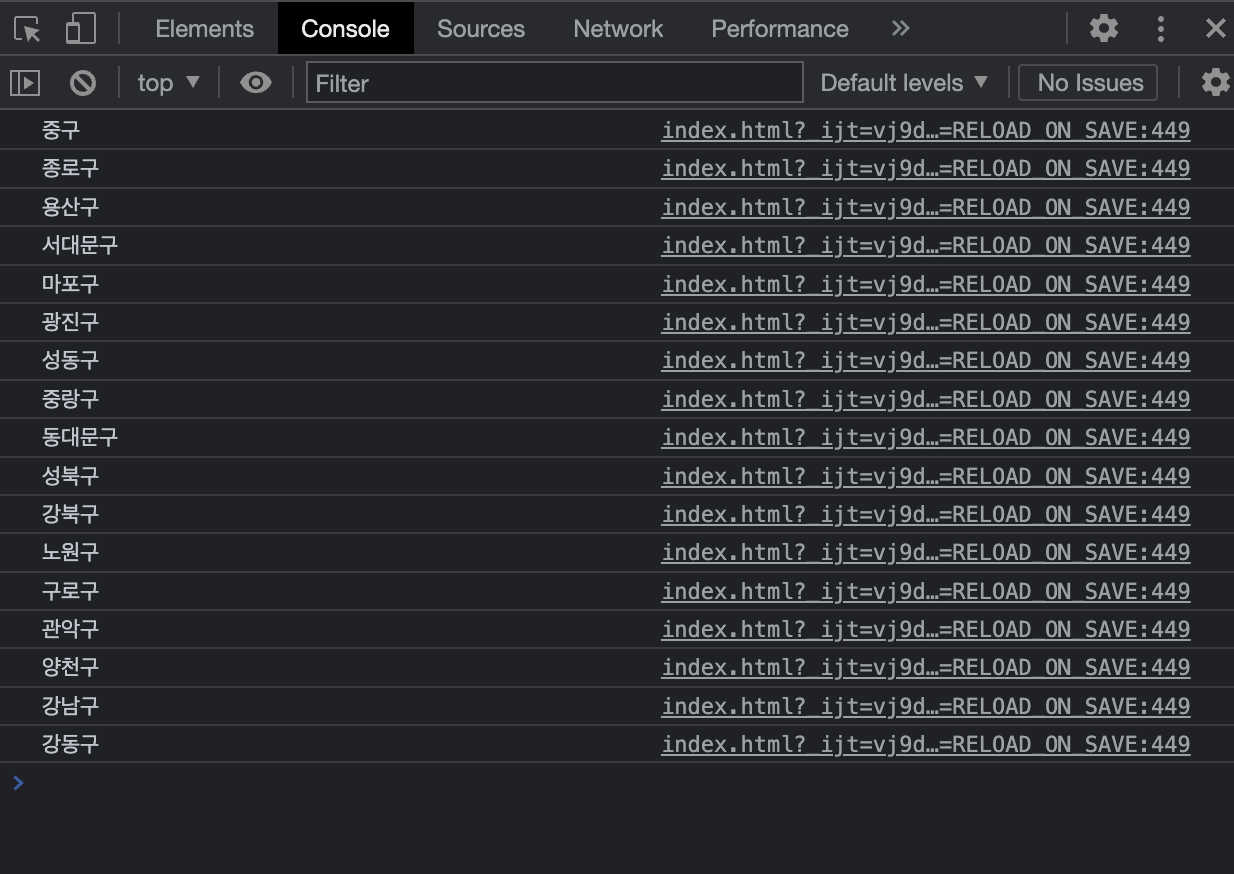Screen dimensions: 1234x874
Task: Activate the inspect element picker icon
Action: pyautogui.click(x=28, y=29)
